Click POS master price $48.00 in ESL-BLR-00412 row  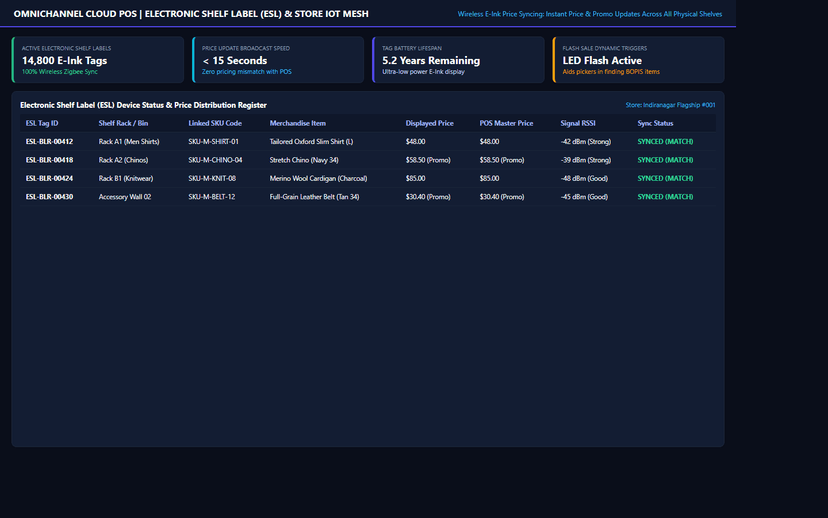click(x=489, y=142)
